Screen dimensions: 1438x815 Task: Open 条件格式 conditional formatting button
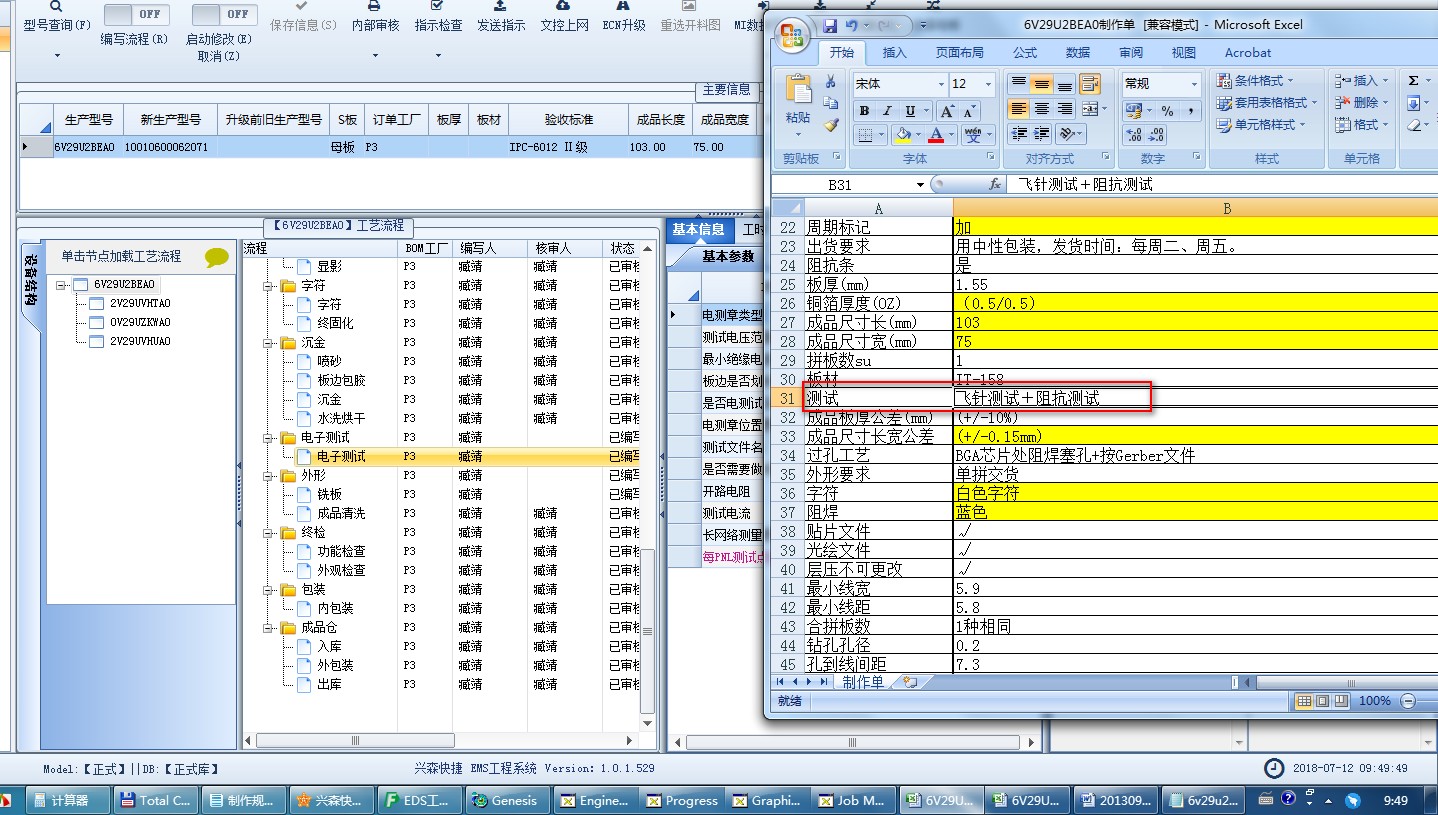(1257, 81)
